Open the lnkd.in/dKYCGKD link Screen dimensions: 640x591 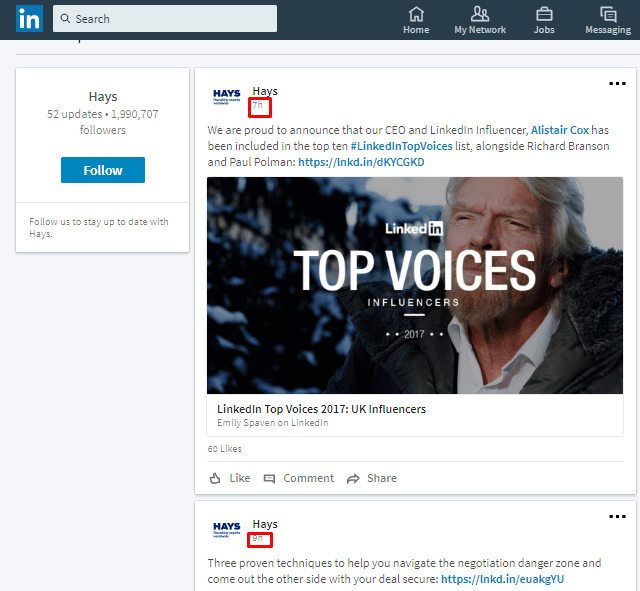pyautogui.click(x=360, y=162)
